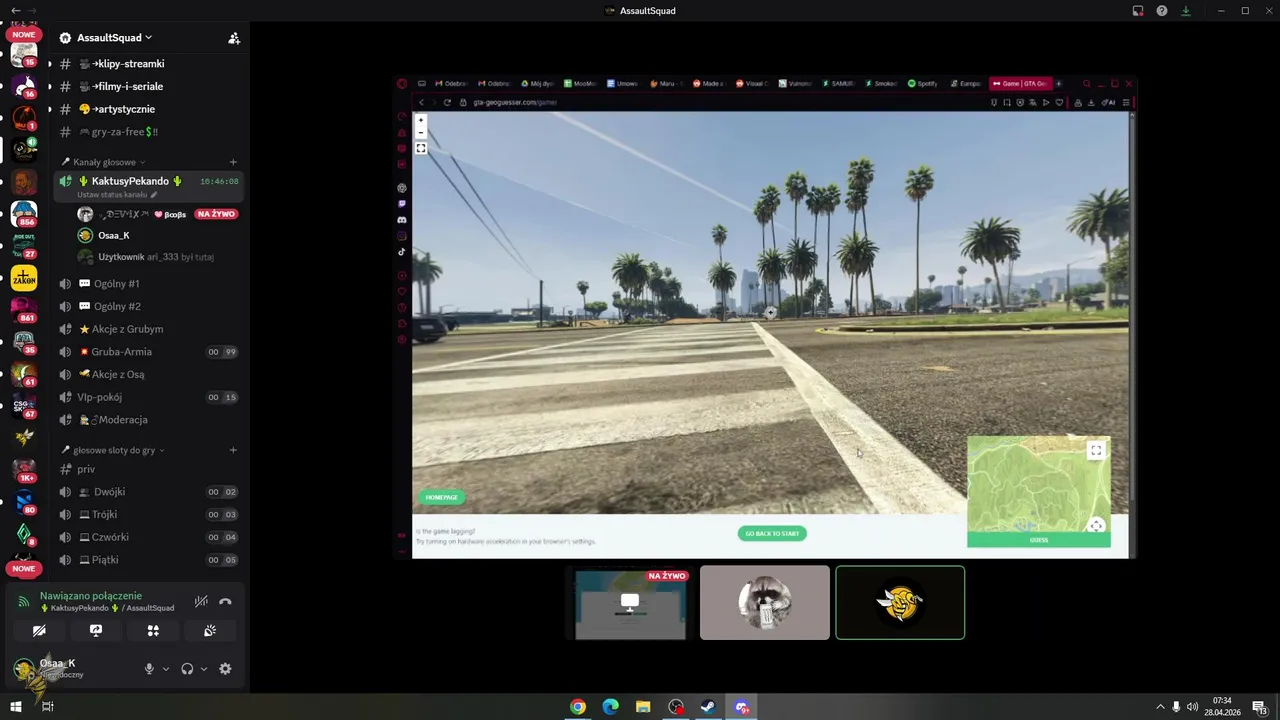This screenshot has width=1280, height=720.
Task: Invite people to AssaultSquad server
Action: 234,38
